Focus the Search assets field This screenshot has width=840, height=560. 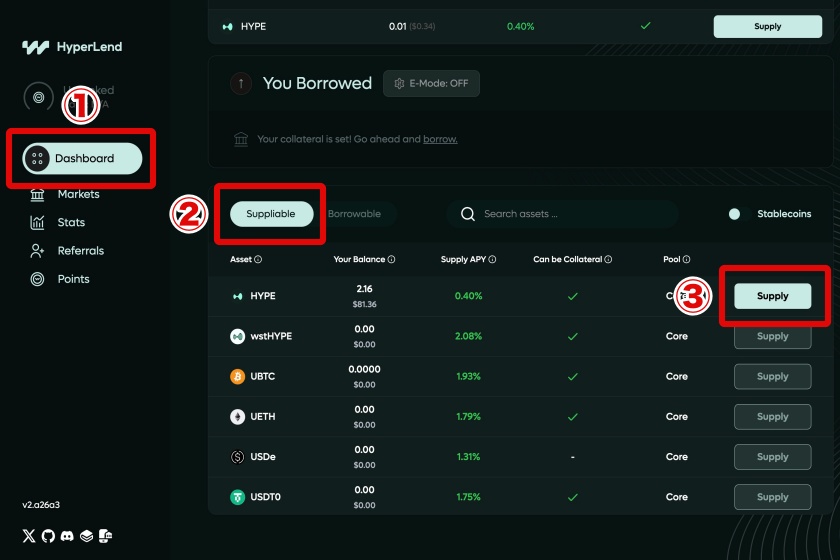point(562,214)
